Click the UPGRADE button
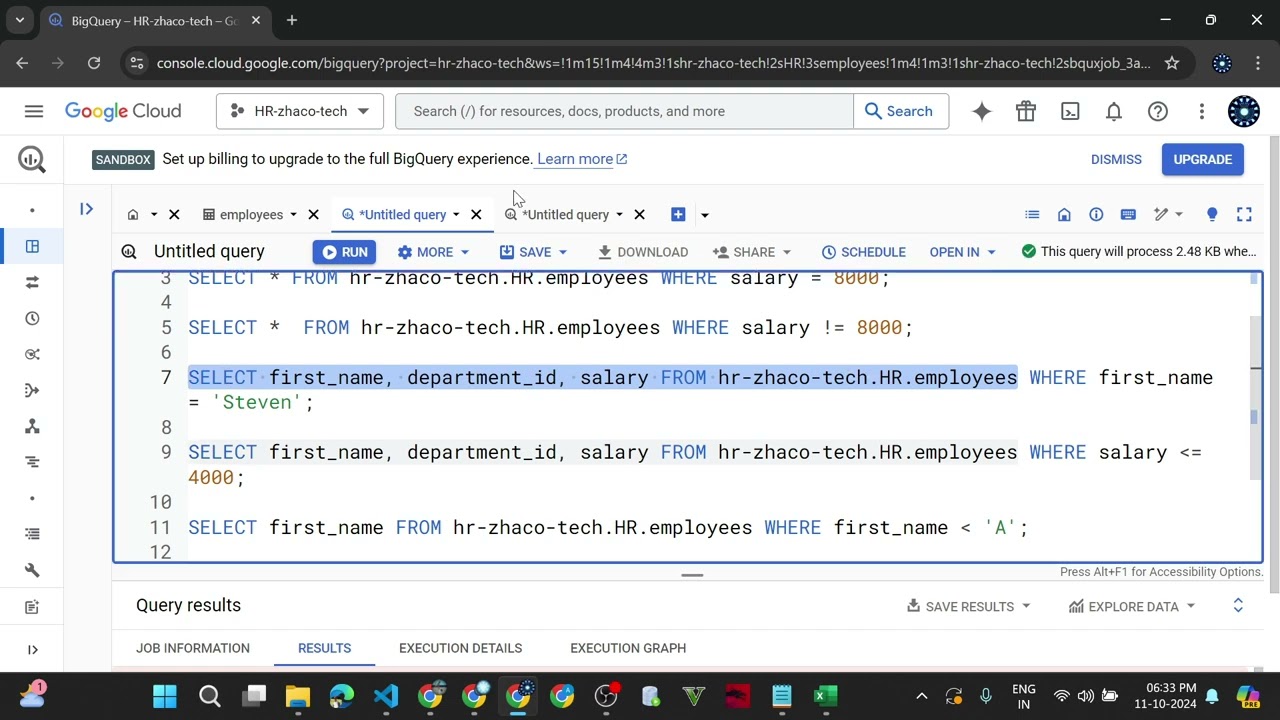 1202,159
